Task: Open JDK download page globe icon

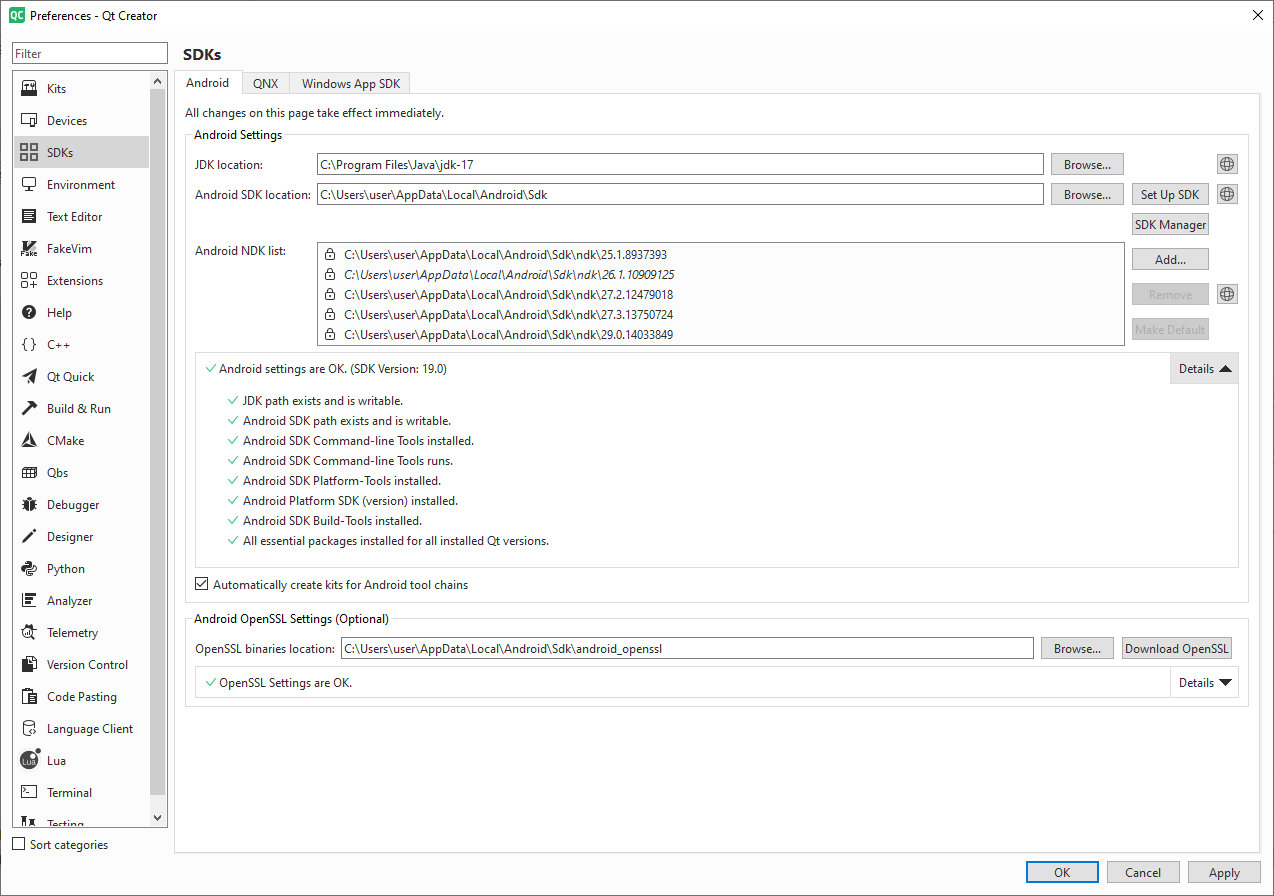Action: 1227,164
